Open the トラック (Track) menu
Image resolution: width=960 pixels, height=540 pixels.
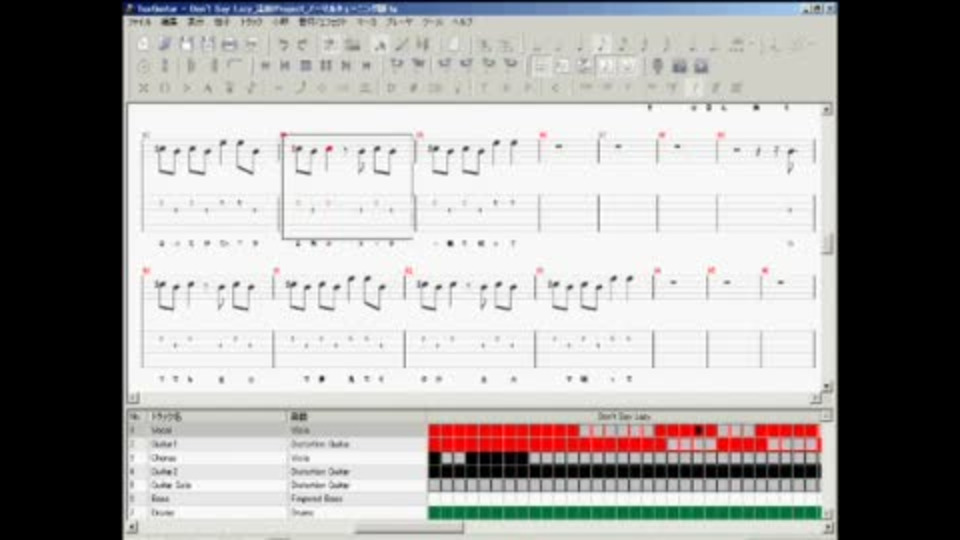251,21
